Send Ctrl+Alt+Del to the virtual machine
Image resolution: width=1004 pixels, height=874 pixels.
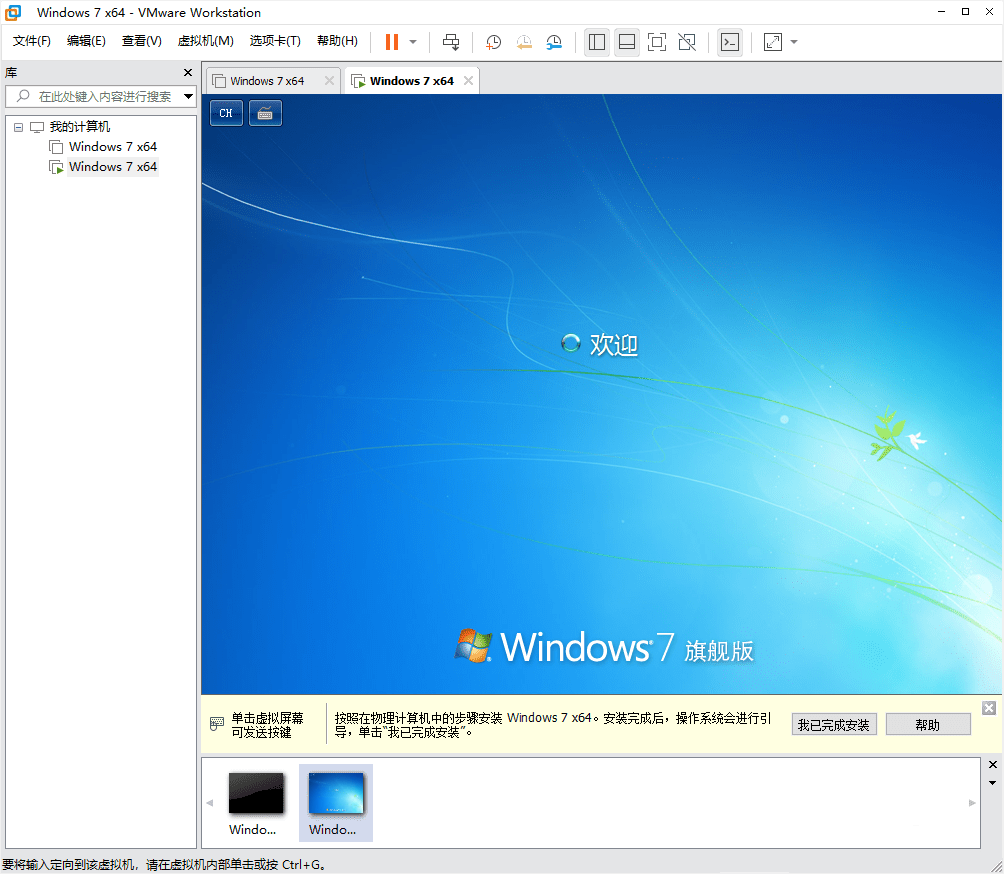[451, 42]
